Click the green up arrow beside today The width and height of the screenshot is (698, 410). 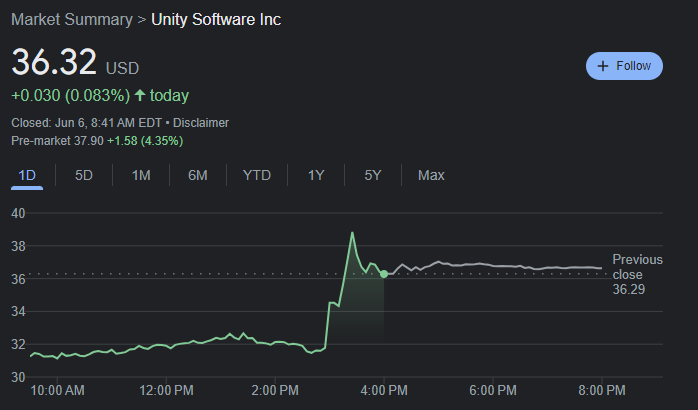(x=140, y=96)
